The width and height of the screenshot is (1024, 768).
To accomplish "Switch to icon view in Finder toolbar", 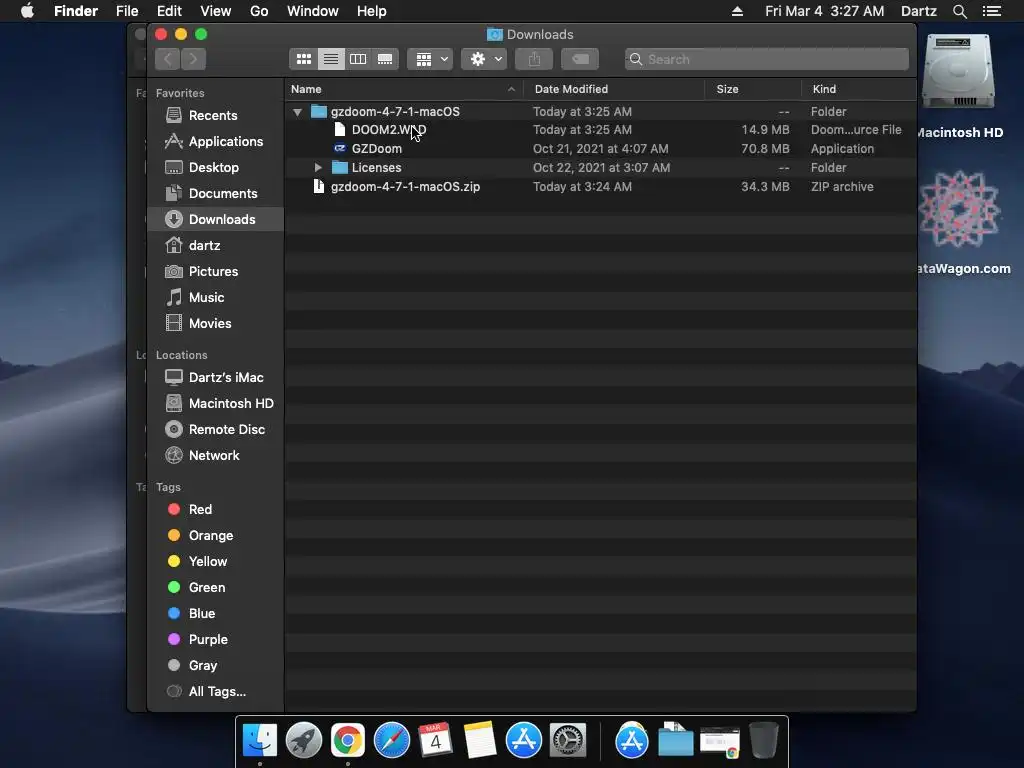I will tap(304, 59).
